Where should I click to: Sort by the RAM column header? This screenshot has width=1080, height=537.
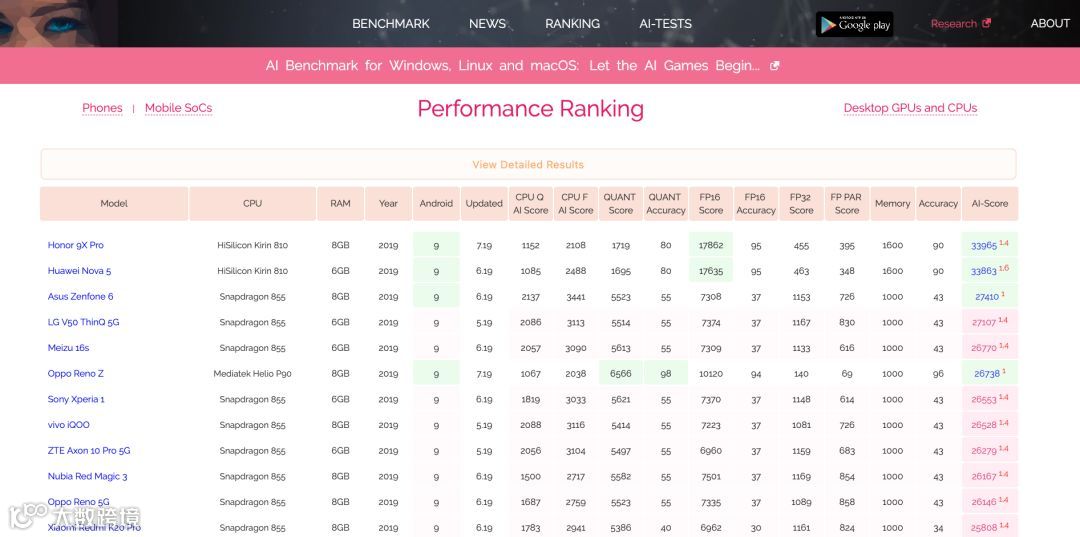click(x=340, y=204)
